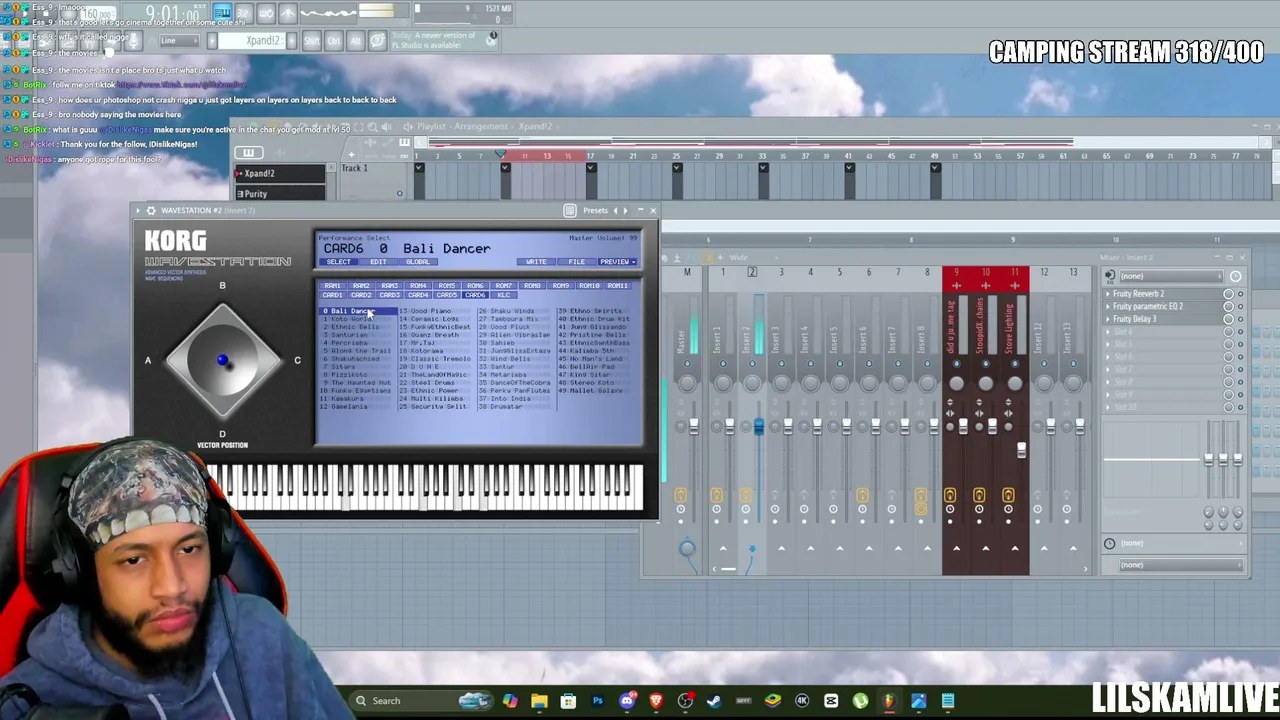Toggle mute LED on the Stove Lighting track
1280x720 pixels.
(x=1014, y=365)
